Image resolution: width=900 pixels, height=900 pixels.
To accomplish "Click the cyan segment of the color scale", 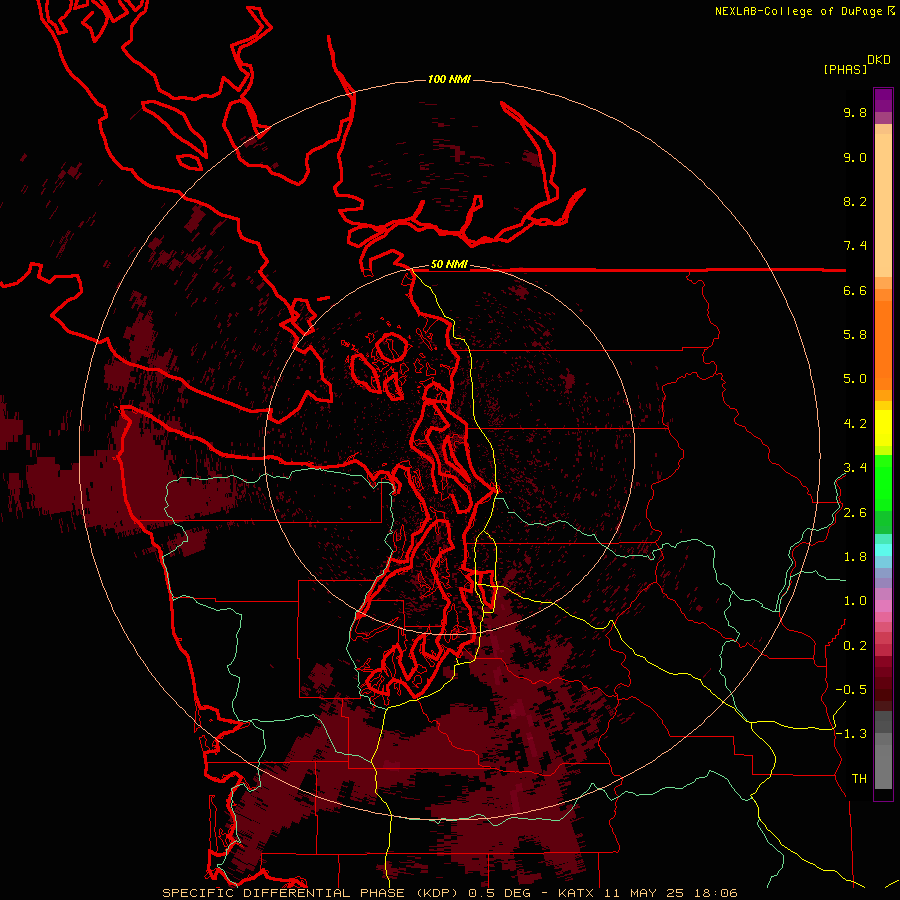I will coord(883,550).
